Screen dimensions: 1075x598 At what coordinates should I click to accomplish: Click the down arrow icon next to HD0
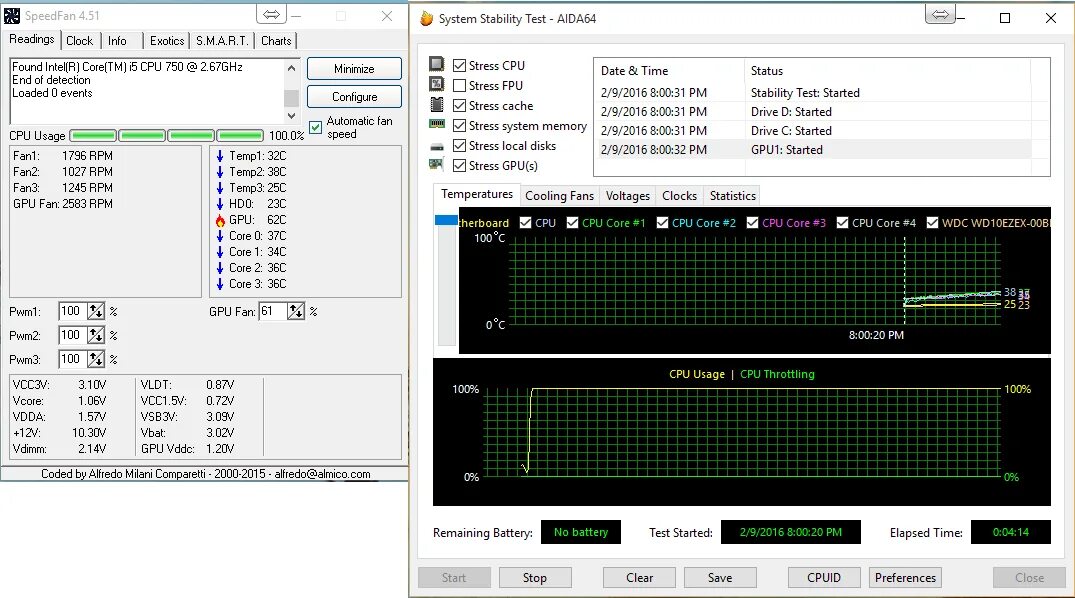[x=220, y=204]
